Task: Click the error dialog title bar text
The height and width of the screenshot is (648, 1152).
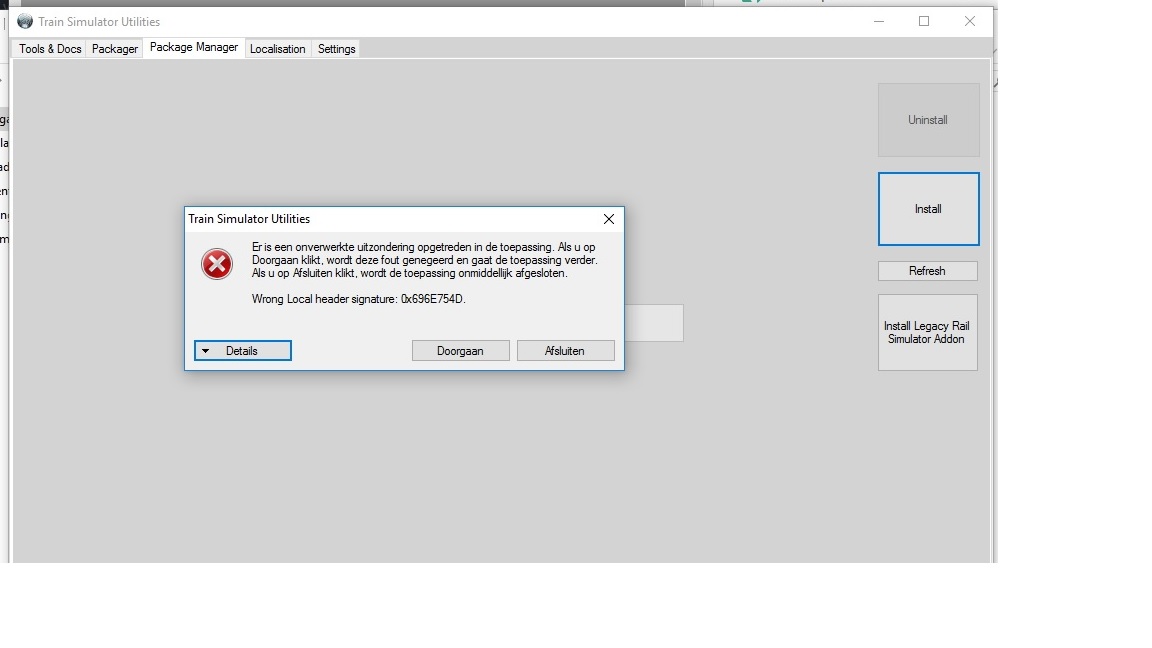Action: coord(249,219)
